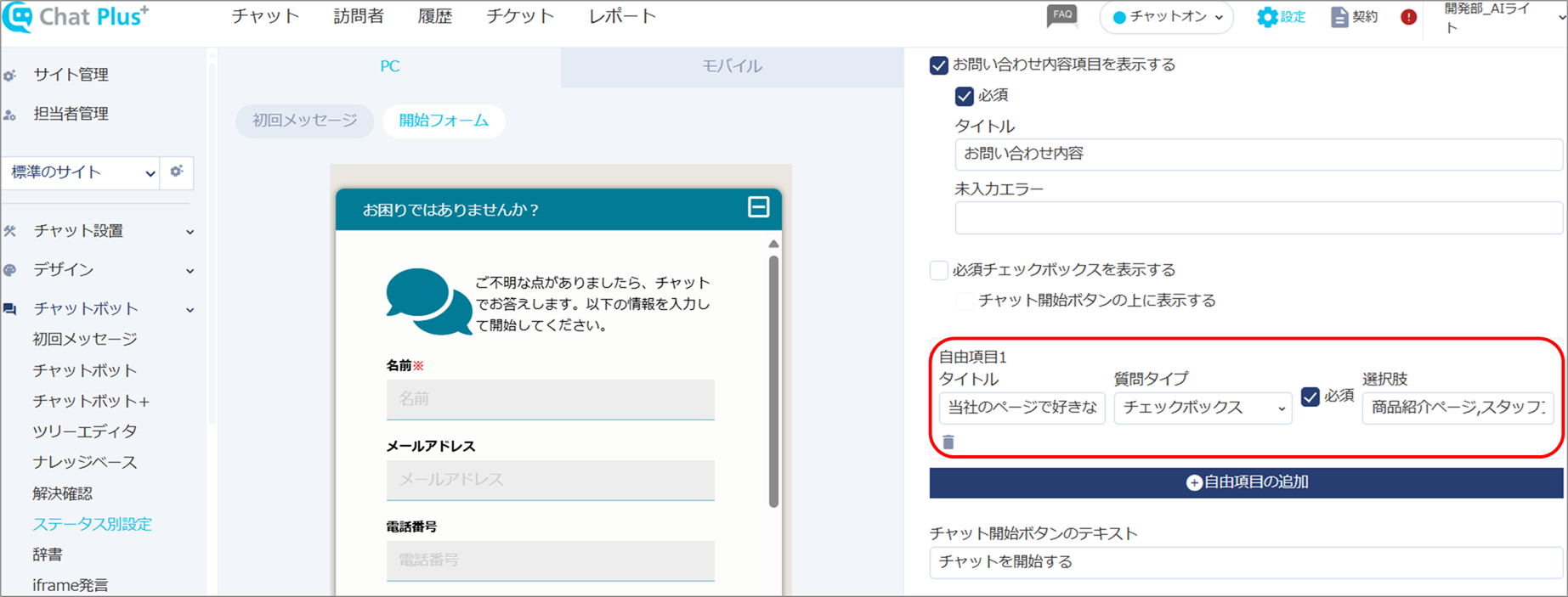Click the サイト管理 gear icon

point(10,76)
